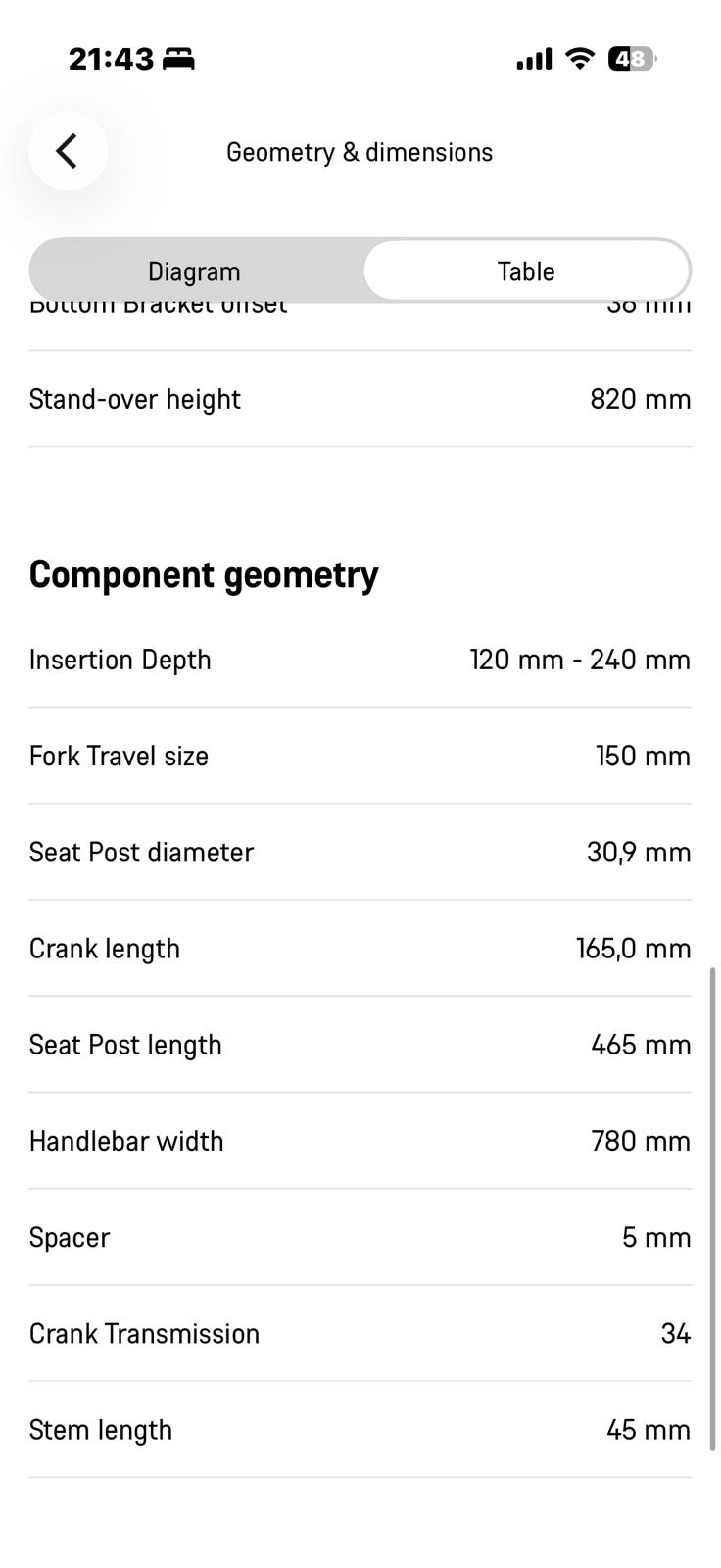Tap the Seat Post length row
Viewport: 721px width, 1568px height.
click(x=360, y=1045)
